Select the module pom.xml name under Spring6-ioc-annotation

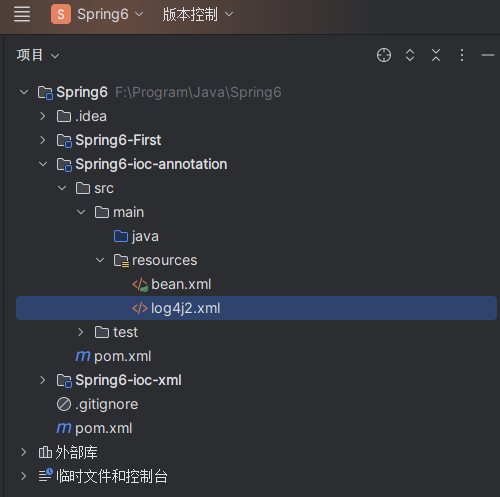tap(123, 356)
